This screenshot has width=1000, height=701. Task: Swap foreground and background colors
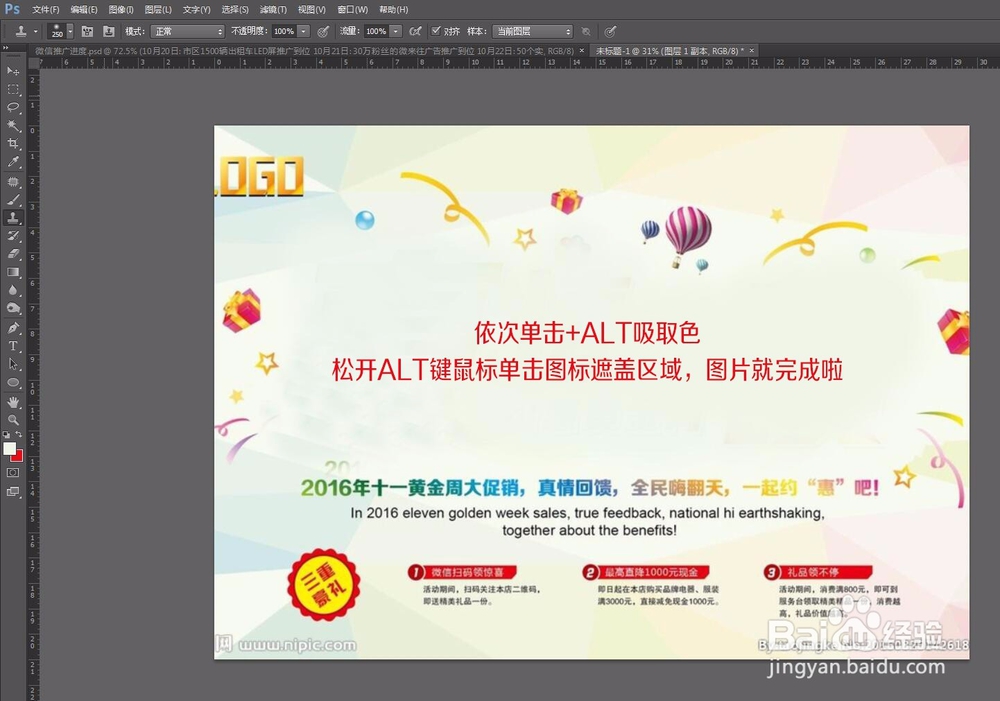[18, 434]
